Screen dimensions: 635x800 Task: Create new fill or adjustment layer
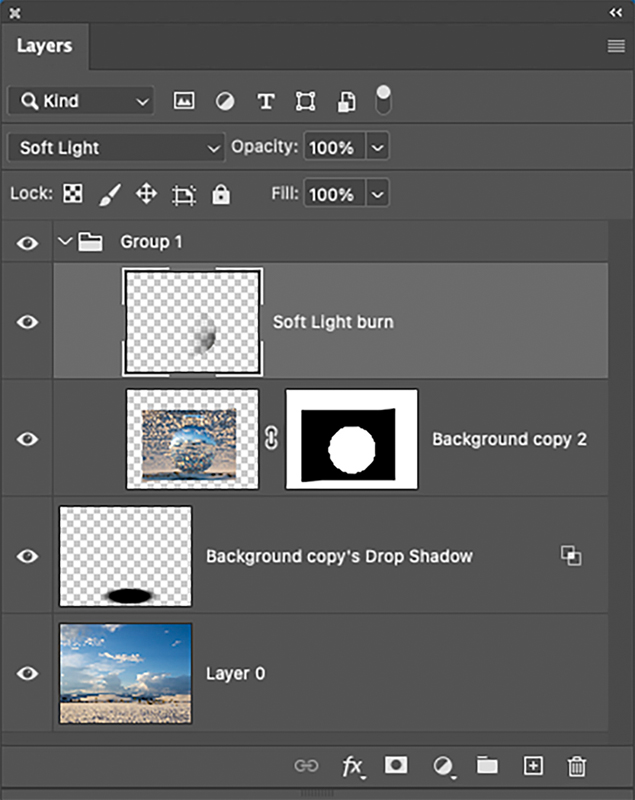(442, 766)
